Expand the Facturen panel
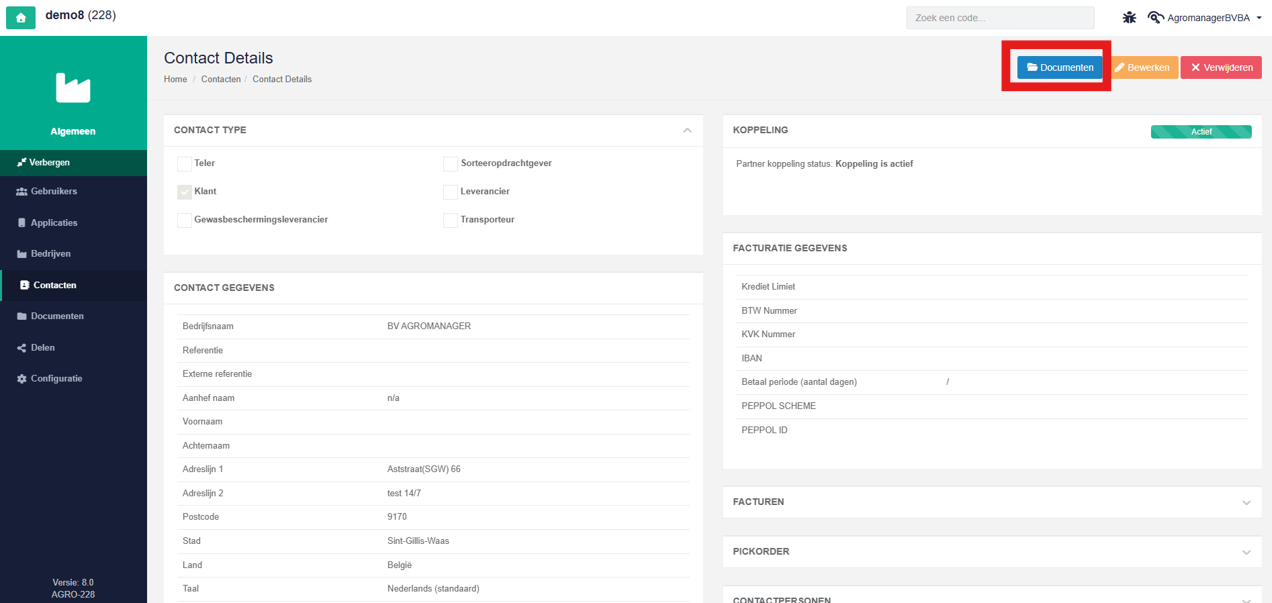The width and height of the screenshot is (1272, 603). (x=1246, y=502)
